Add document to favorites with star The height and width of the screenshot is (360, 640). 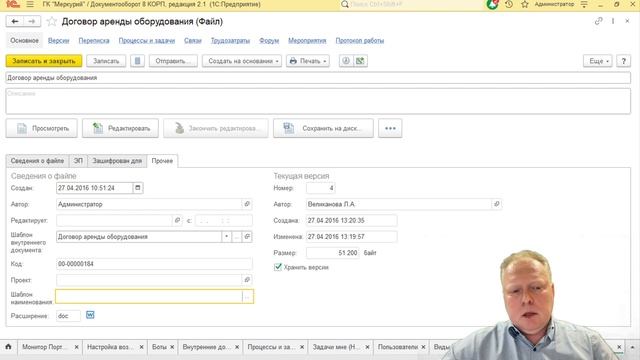51,21
